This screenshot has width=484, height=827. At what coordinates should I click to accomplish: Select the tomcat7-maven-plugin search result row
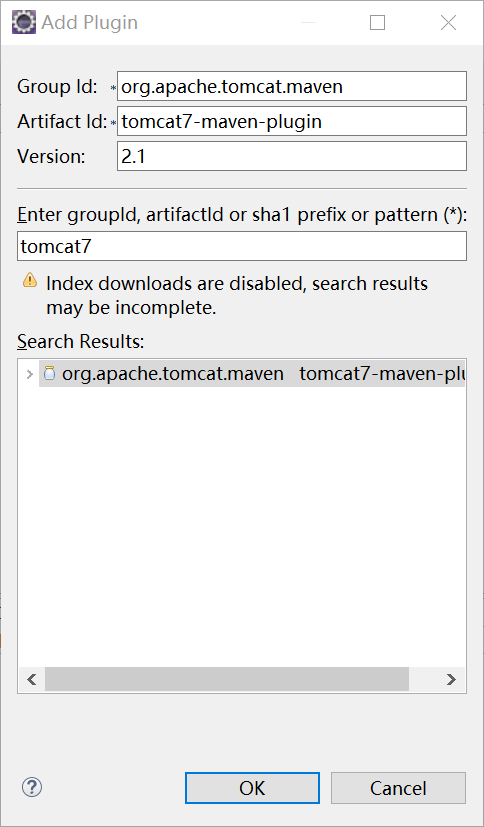[x=252, y=374]
